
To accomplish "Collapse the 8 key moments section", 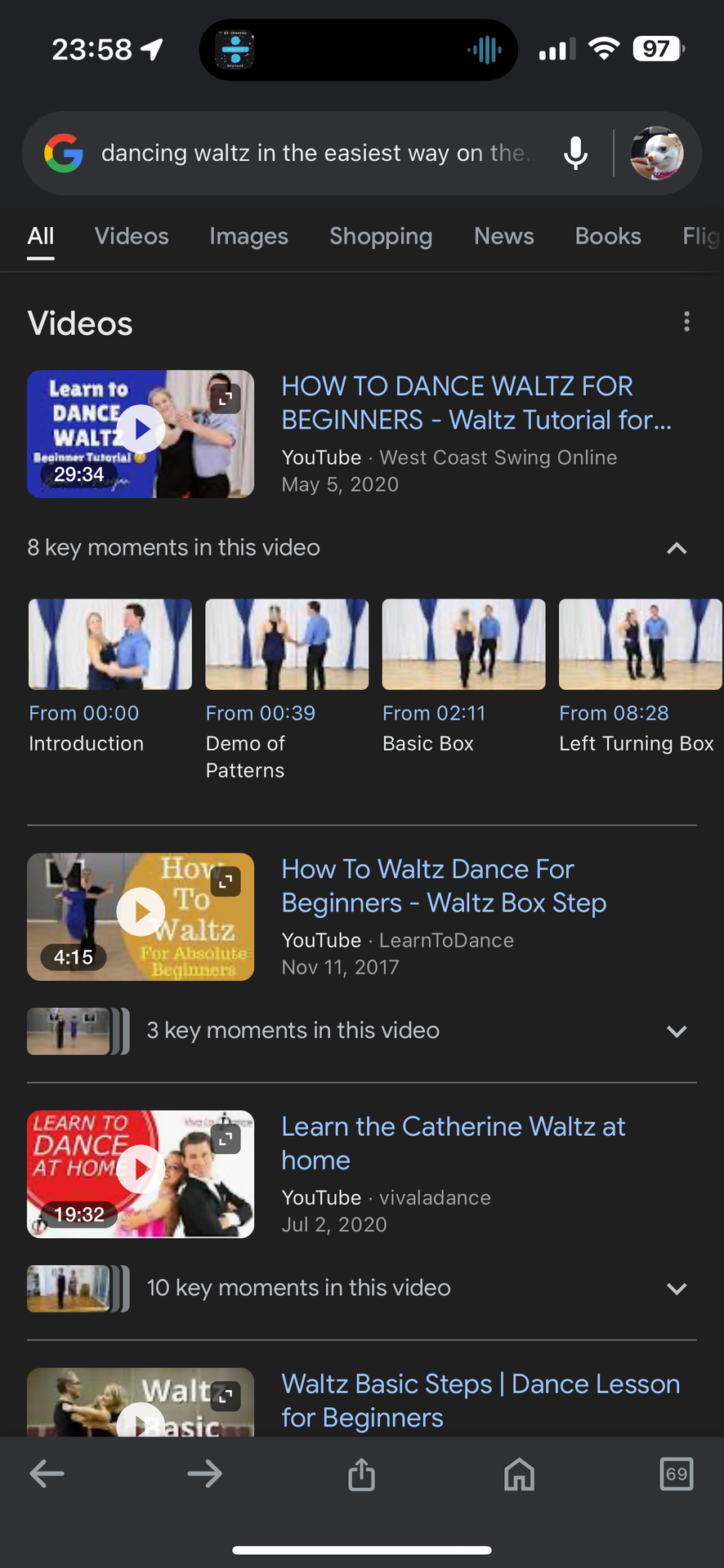I will (676, 548).
